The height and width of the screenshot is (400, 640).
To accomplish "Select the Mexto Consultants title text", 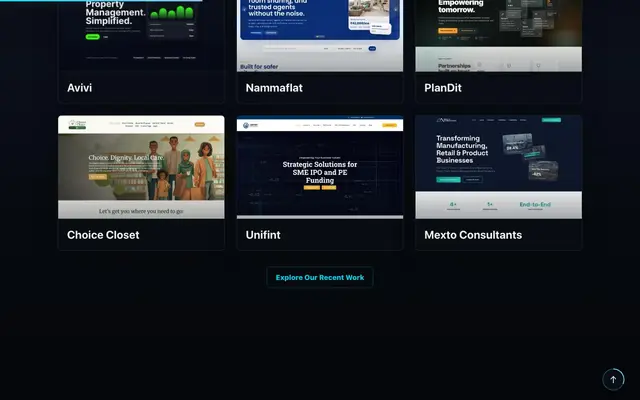I will pyautogui.click(x=473, y=235).
